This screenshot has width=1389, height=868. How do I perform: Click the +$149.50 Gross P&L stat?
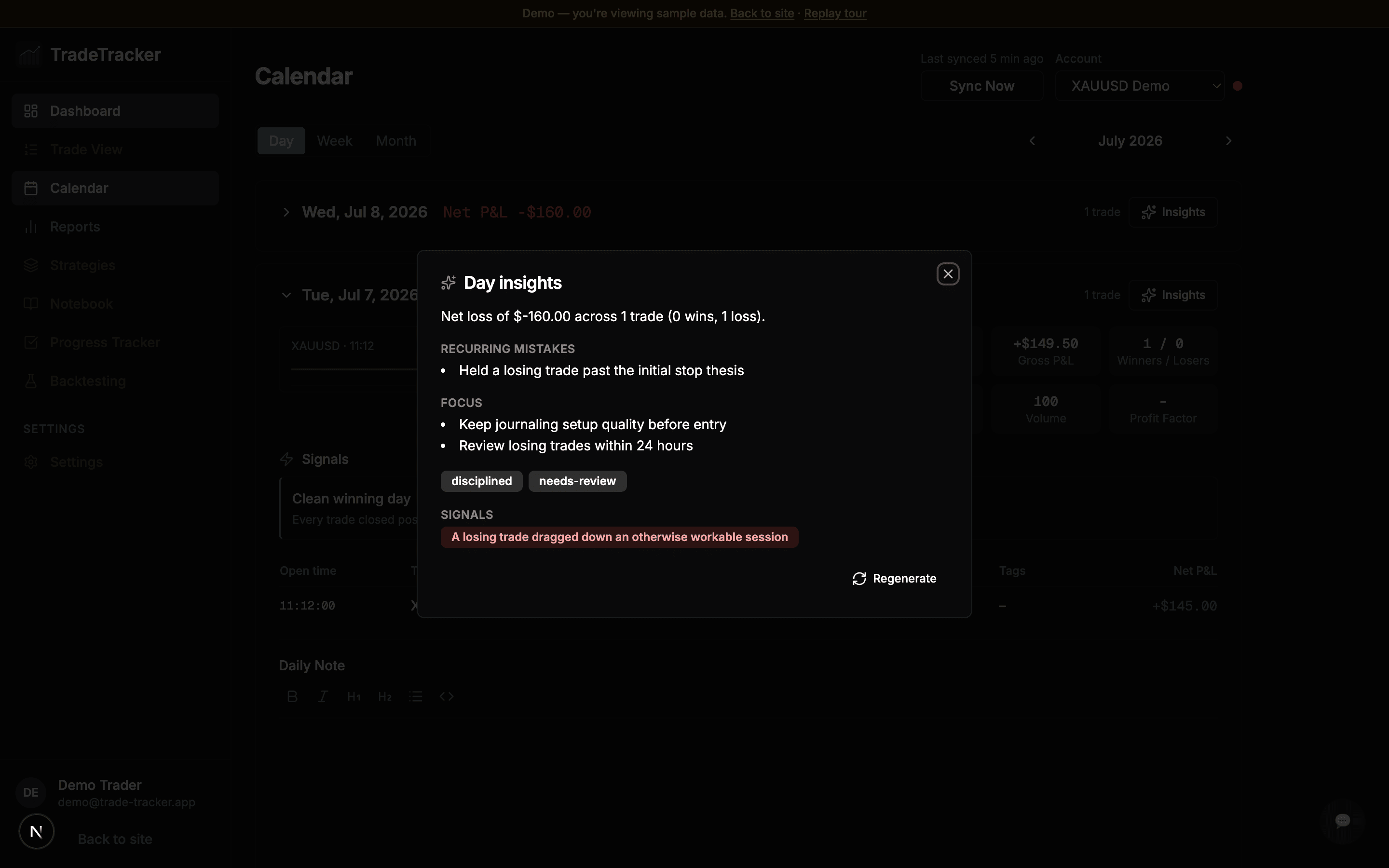pyautogui.click(x=1045, y=351)
